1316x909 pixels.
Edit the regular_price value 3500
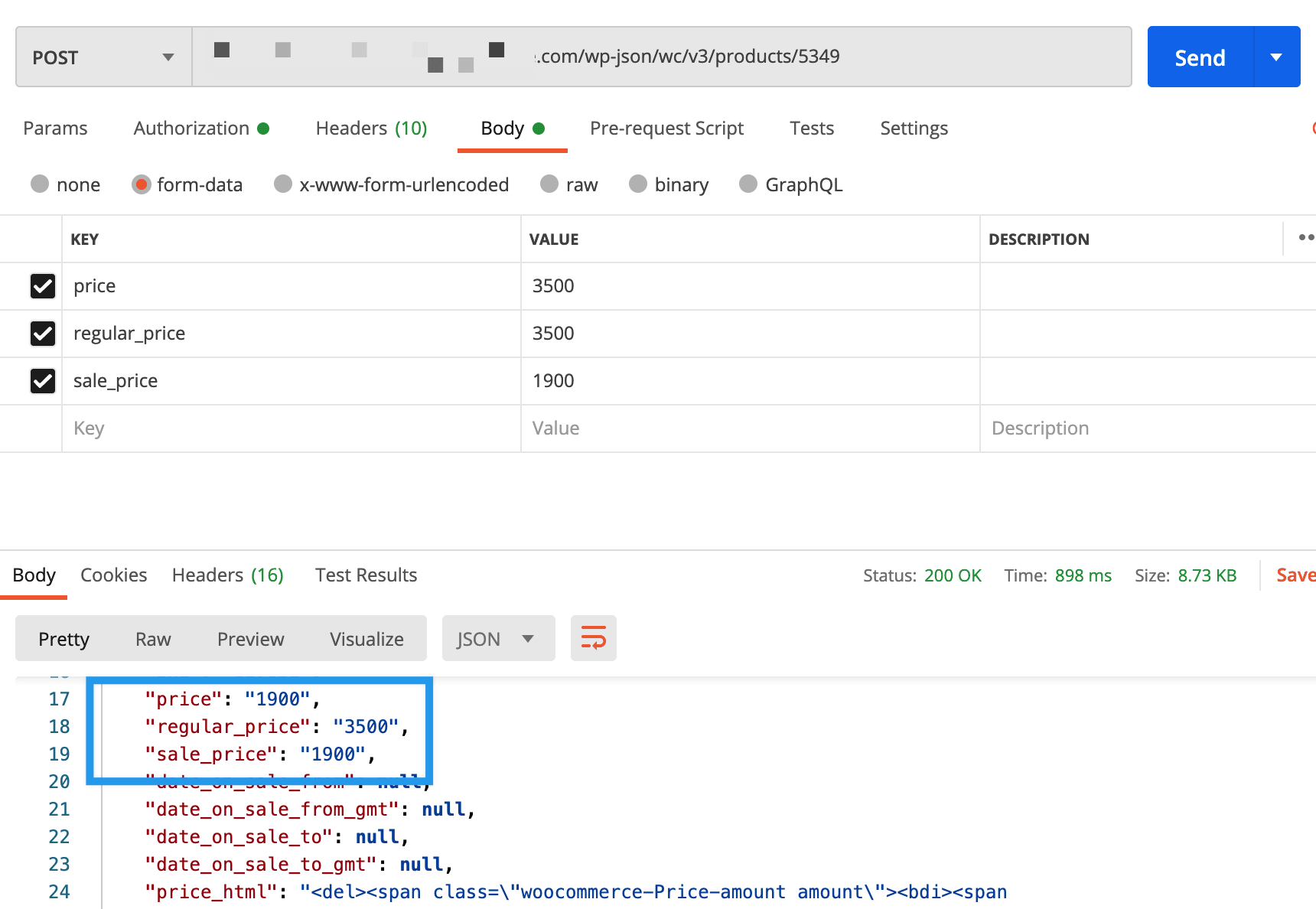[751, 334]
